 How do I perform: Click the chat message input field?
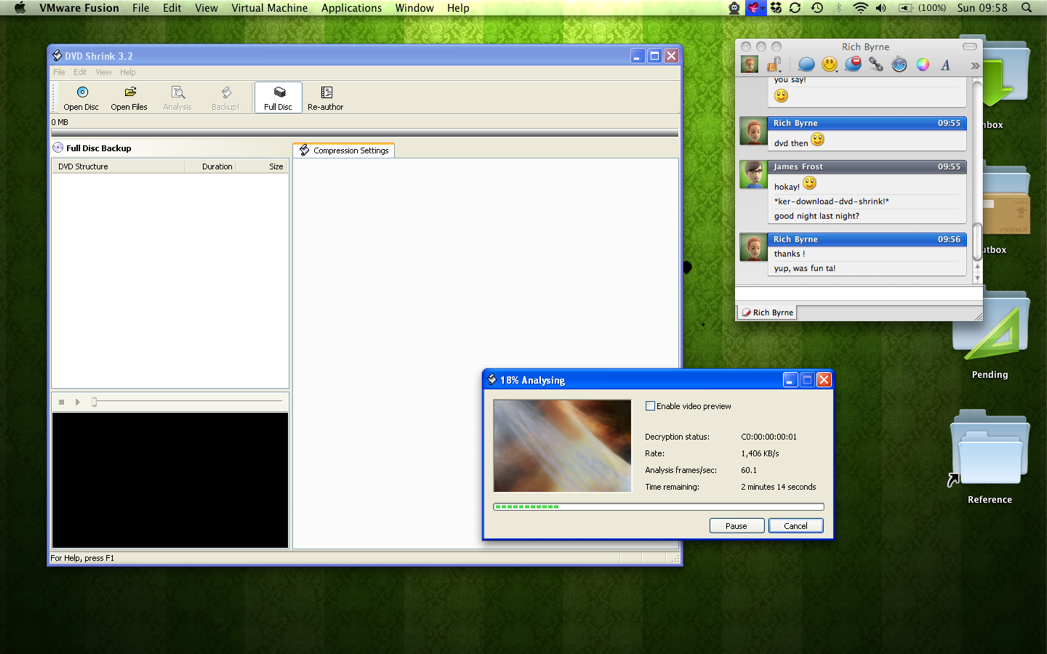pos(856,294)
